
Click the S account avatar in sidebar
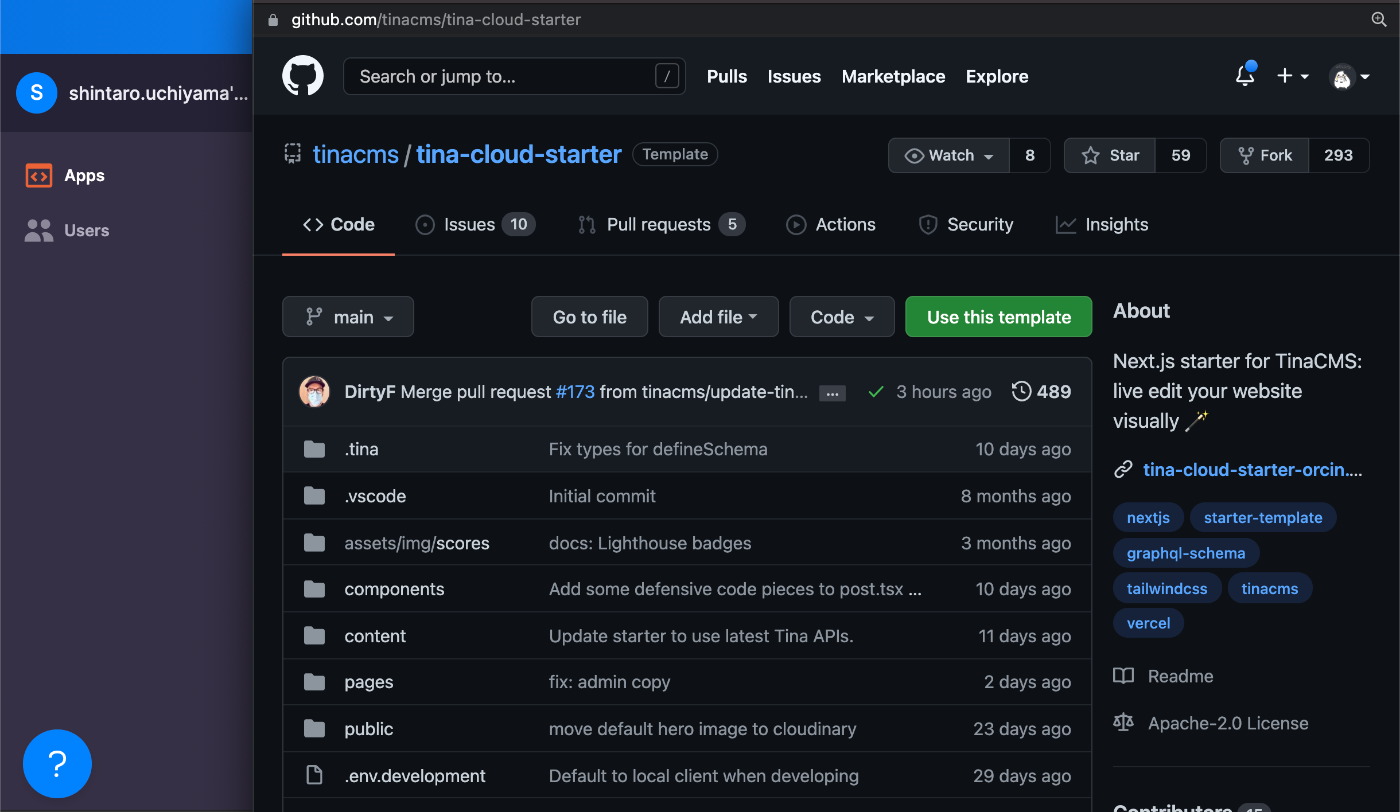37,93
